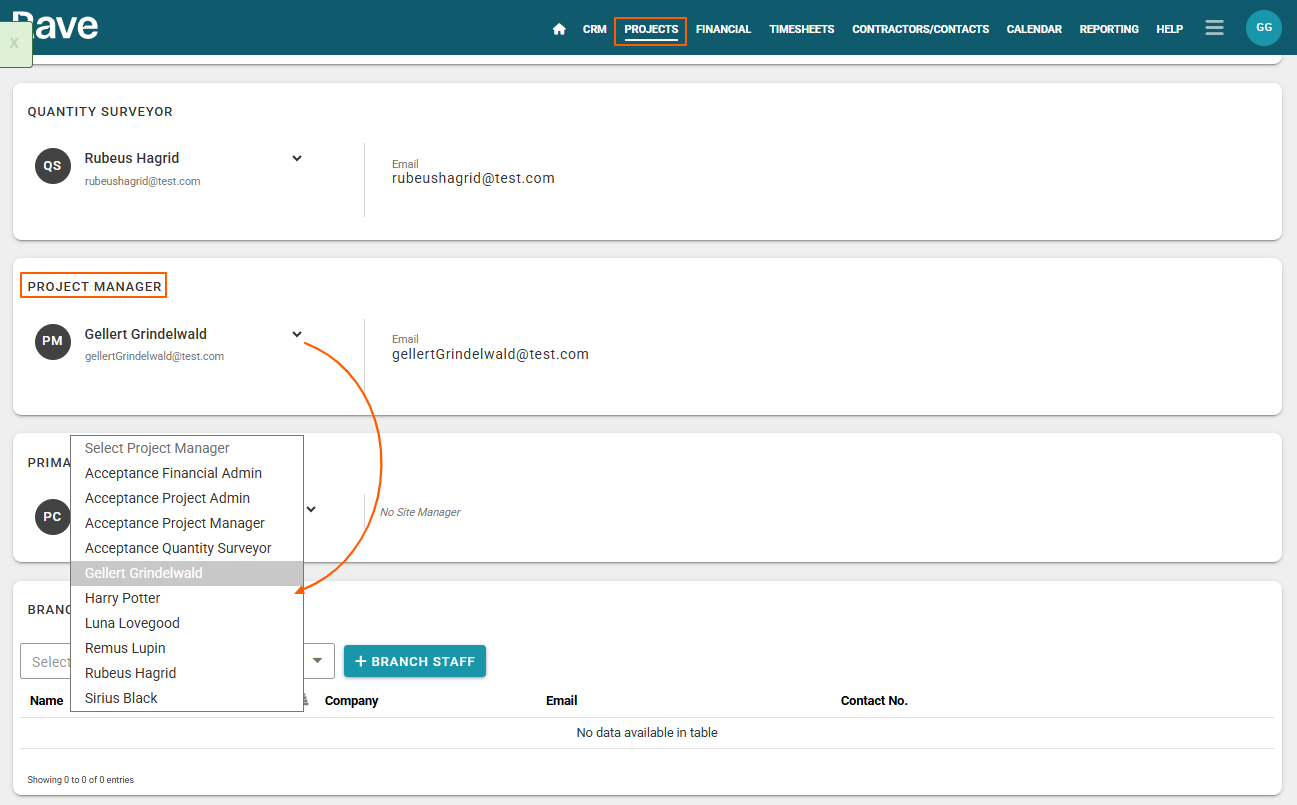Select Sirius Black option
This screenshot has height=805, width=1297.
[187, 698]
